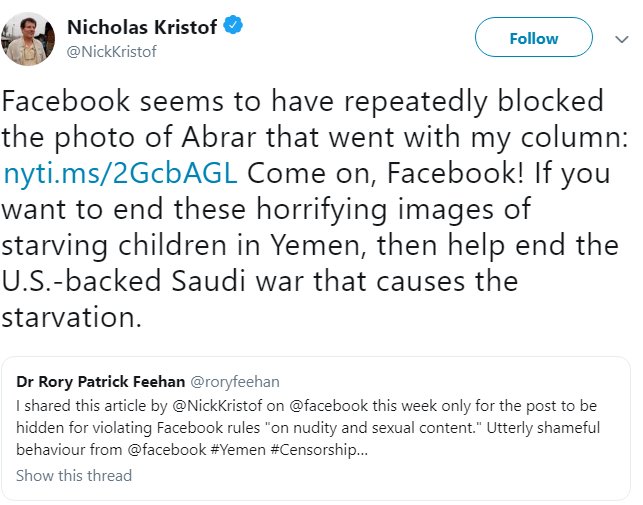Open the nyti.ms/2GcbAGL column link

click(121, 173)
